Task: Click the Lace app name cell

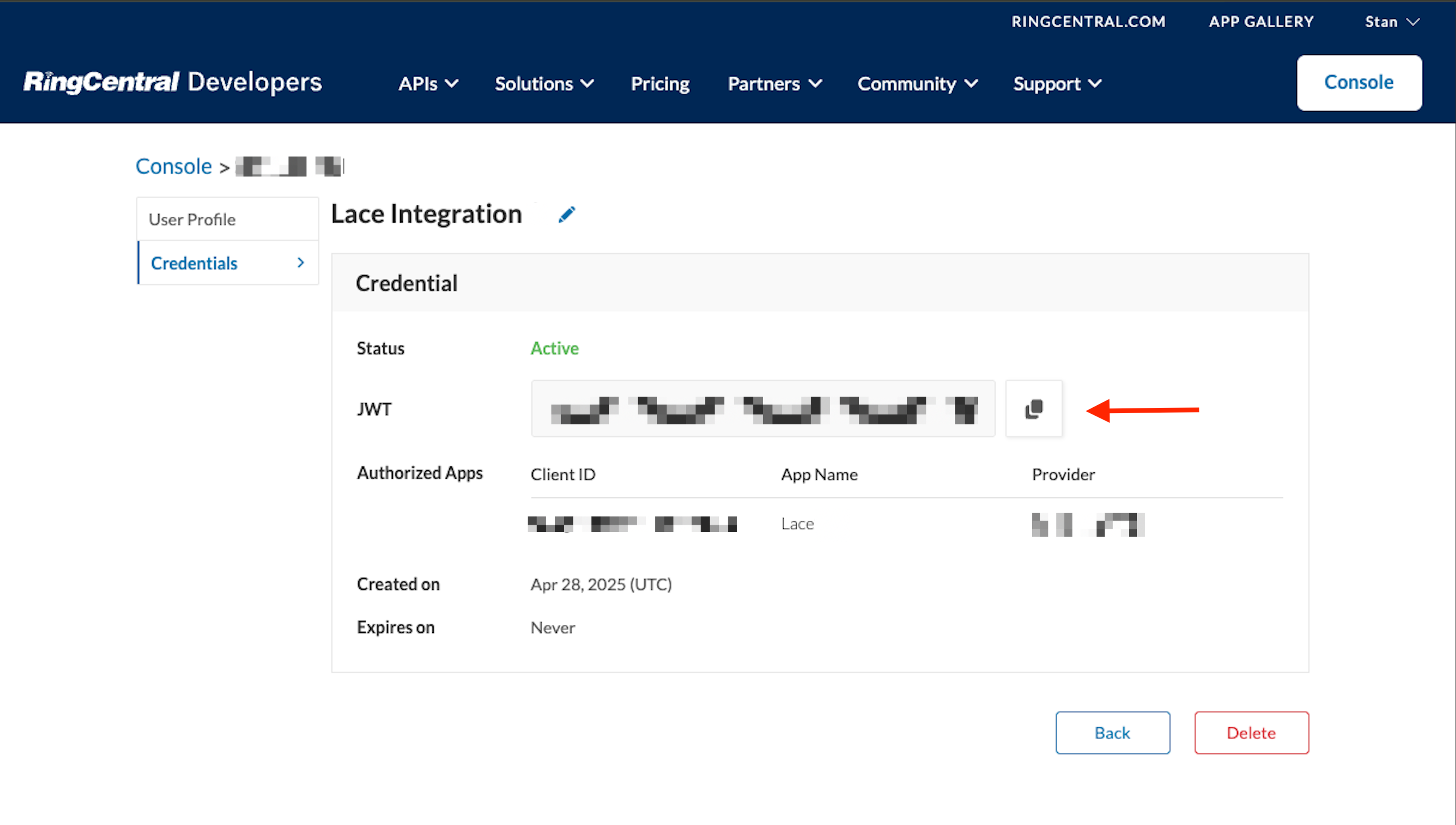Action: [797, 523]
